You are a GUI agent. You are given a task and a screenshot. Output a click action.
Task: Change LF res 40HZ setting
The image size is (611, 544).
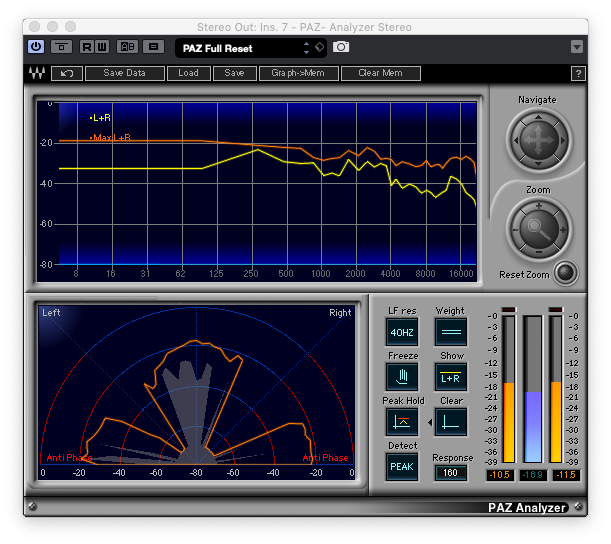point(402,332)
